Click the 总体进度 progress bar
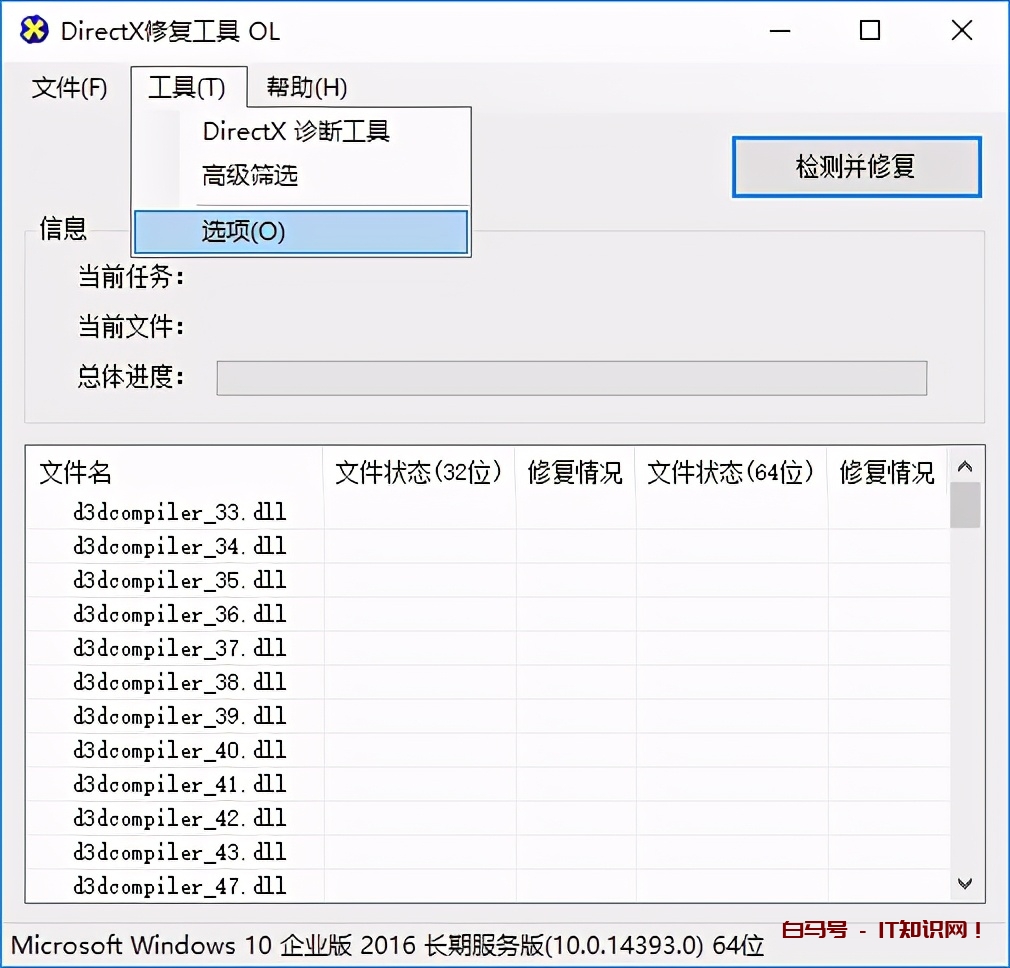Screen dimensions: 1010x968 coord(571,378)
